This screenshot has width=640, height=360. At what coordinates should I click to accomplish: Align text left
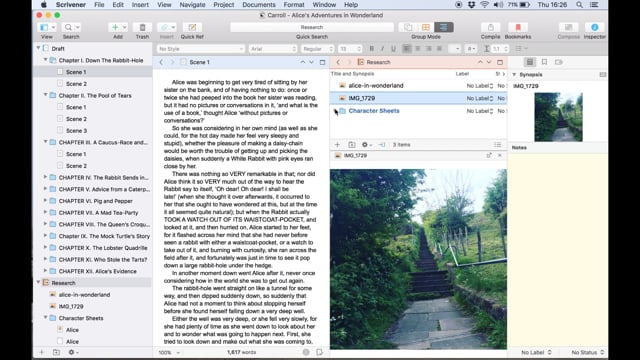coord(407,49)
